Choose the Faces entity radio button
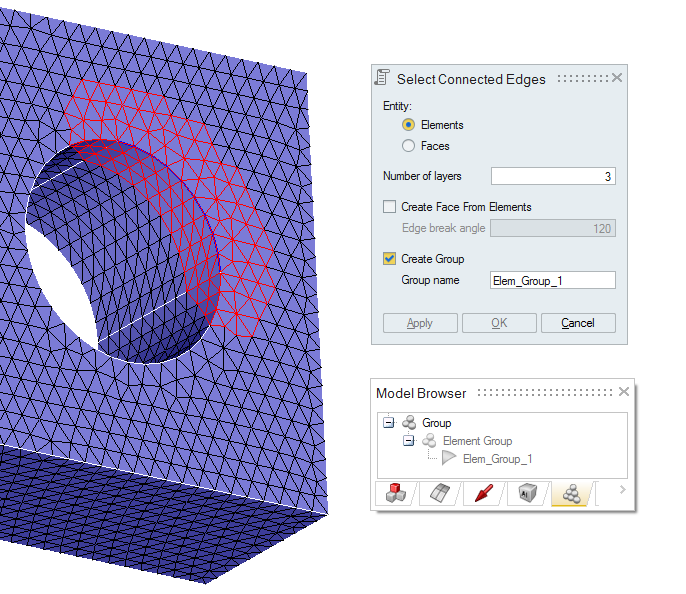The height and width of the screenshot is (594, 686). click(408, 146)
